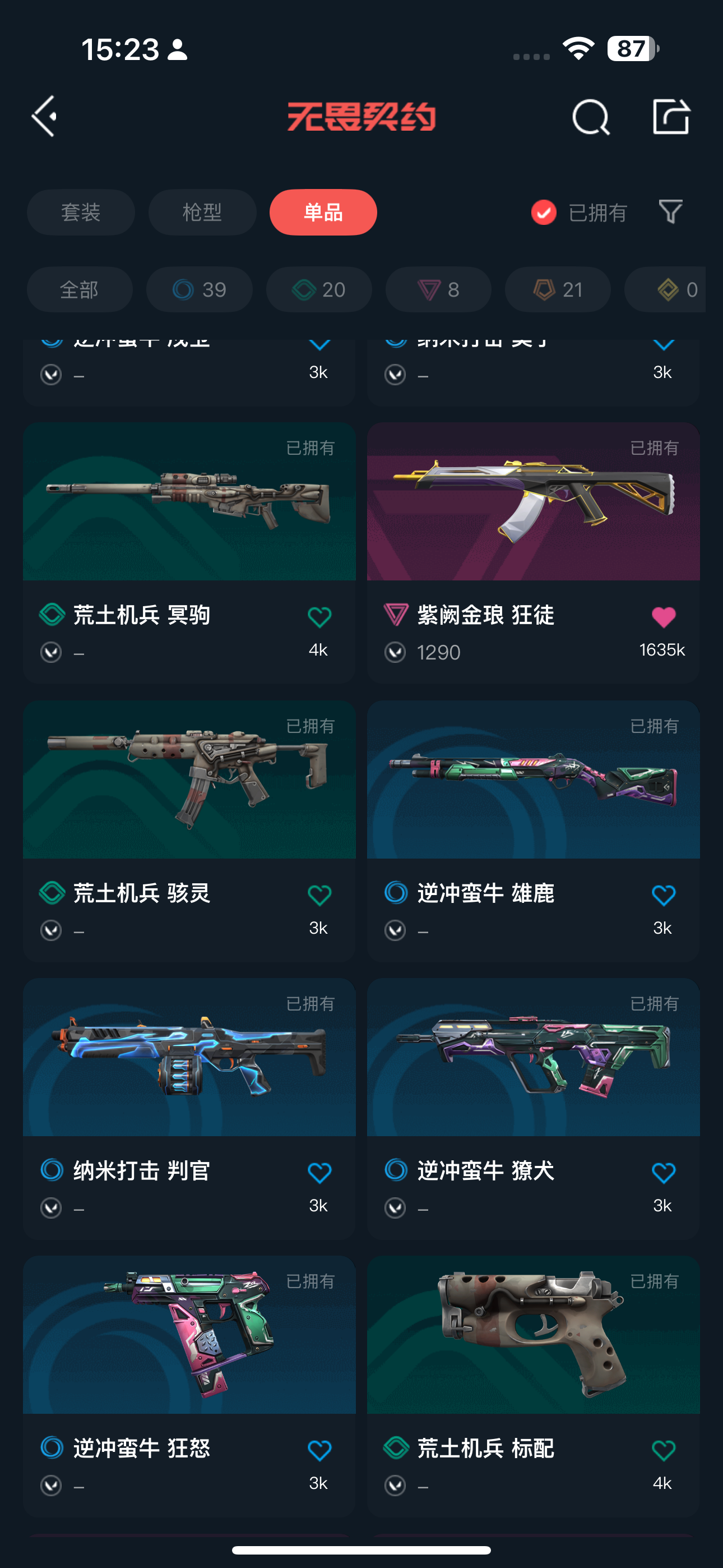The image size is (723, 1568).
Task: Filter by orange tier with 21 items
Action: click(558, 289)
